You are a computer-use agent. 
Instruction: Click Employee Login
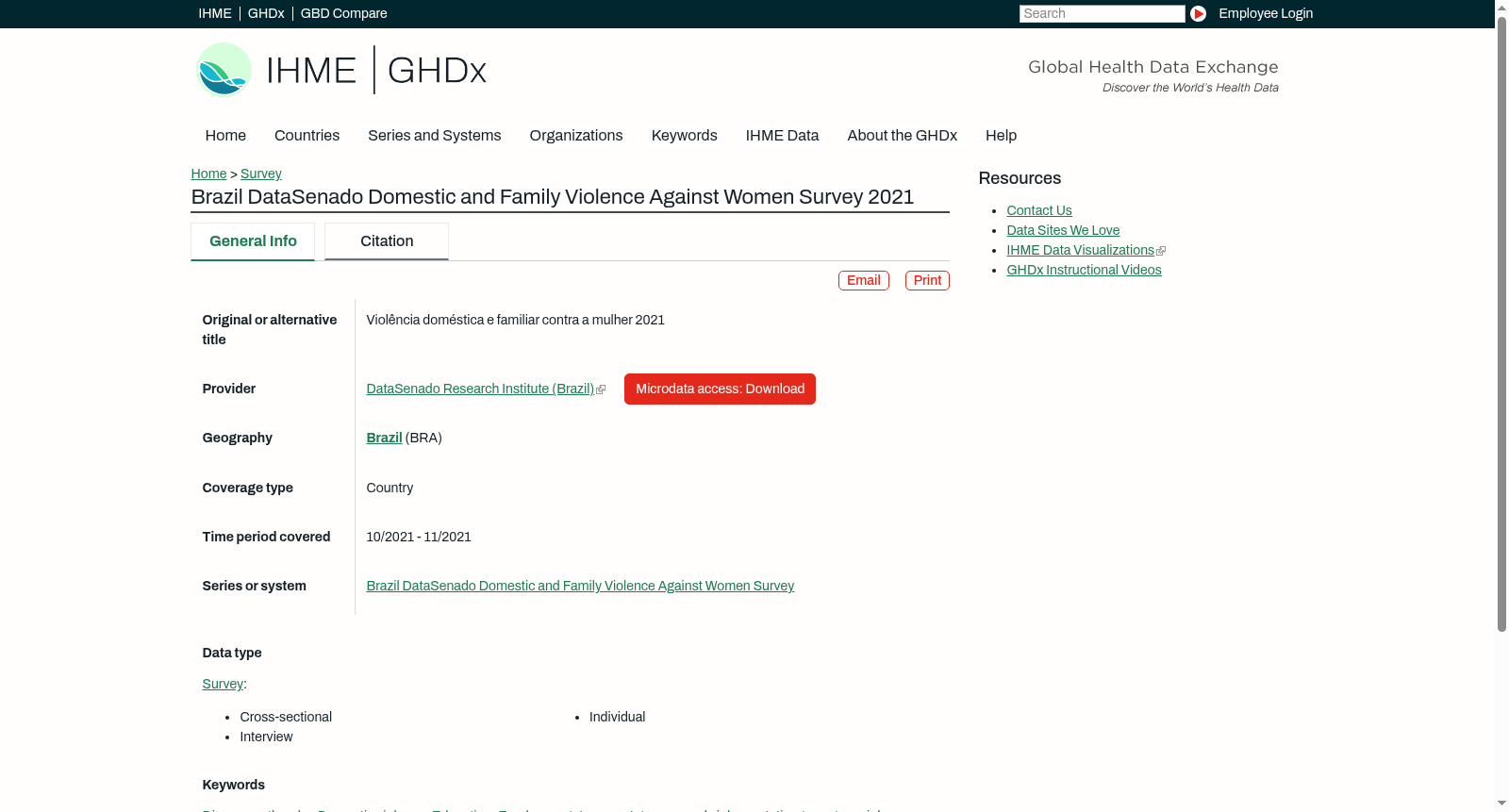(1266, 13)
